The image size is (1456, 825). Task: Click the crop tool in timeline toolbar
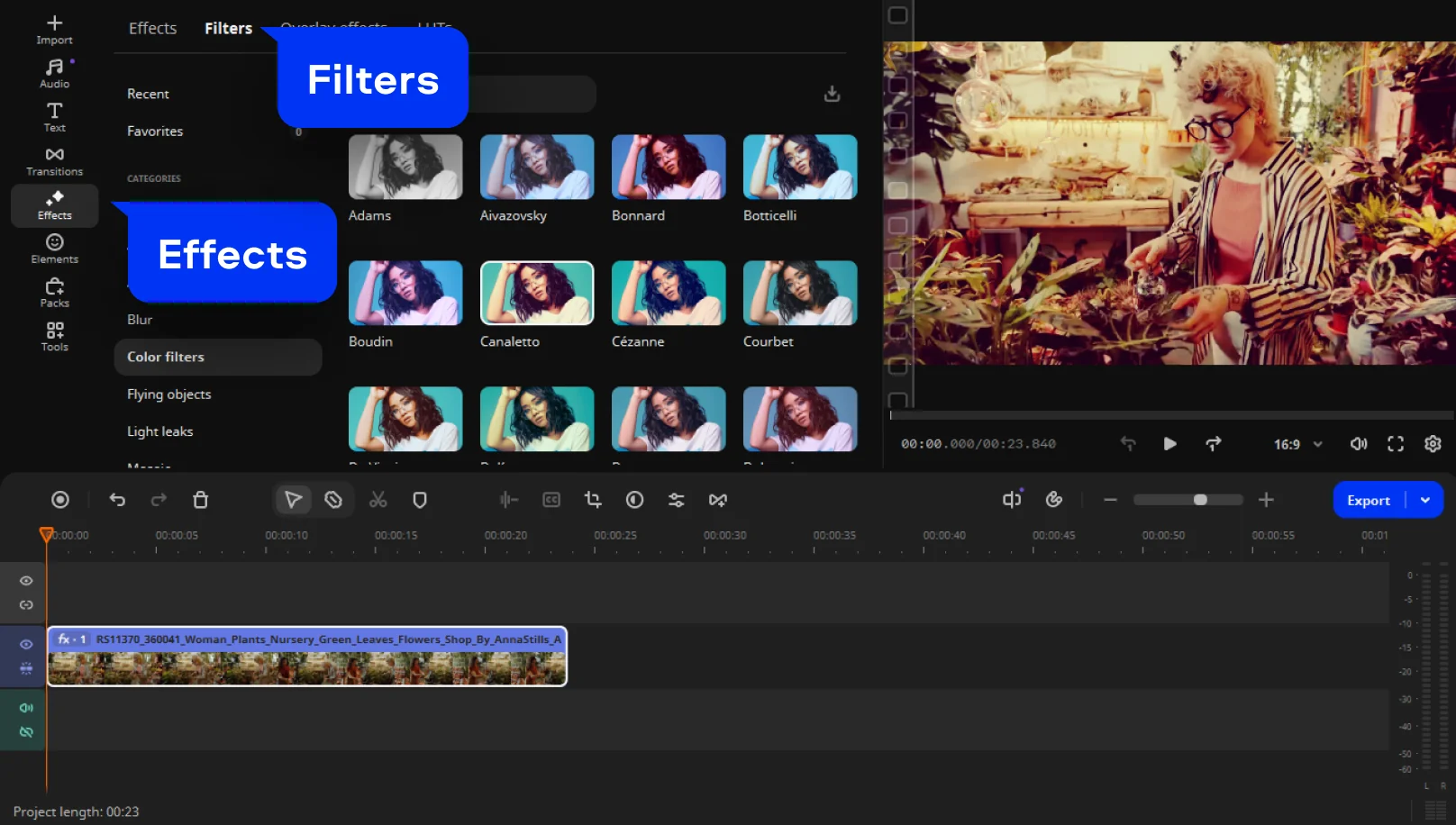(593, 500)
